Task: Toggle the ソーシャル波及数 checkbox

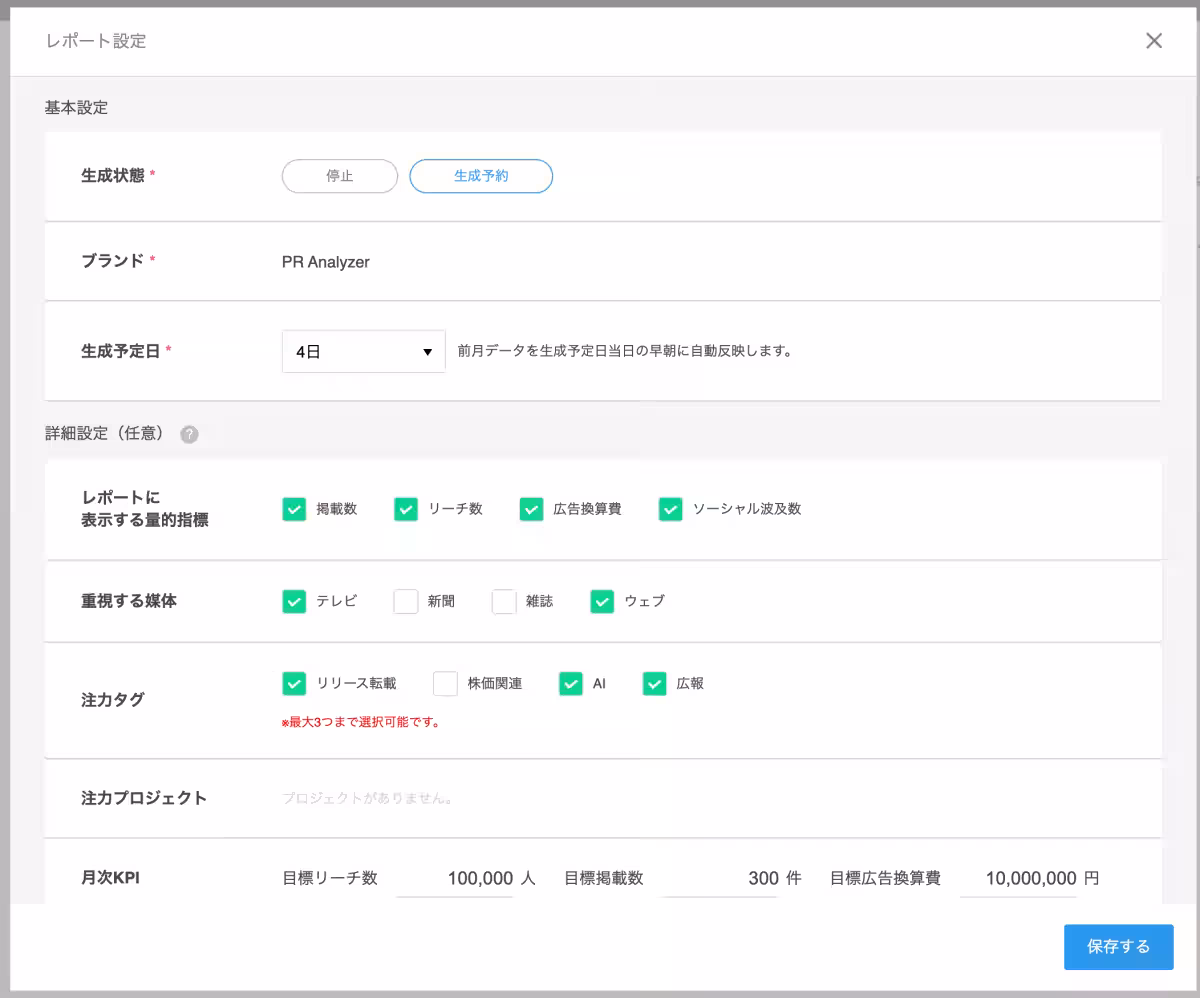Action: 670,509
